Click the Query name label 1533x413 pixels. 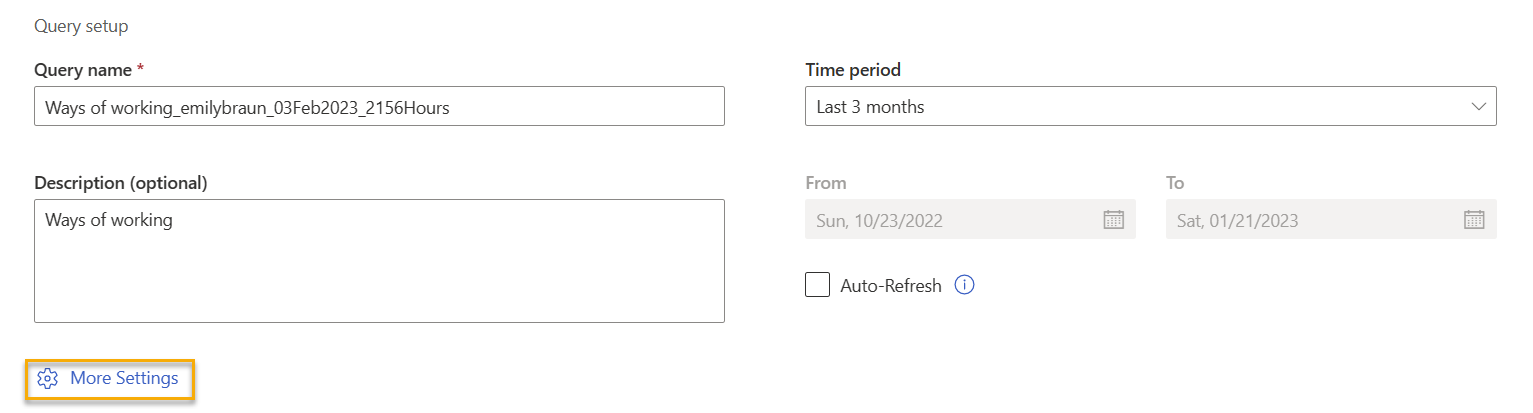(x=83, y=70)
